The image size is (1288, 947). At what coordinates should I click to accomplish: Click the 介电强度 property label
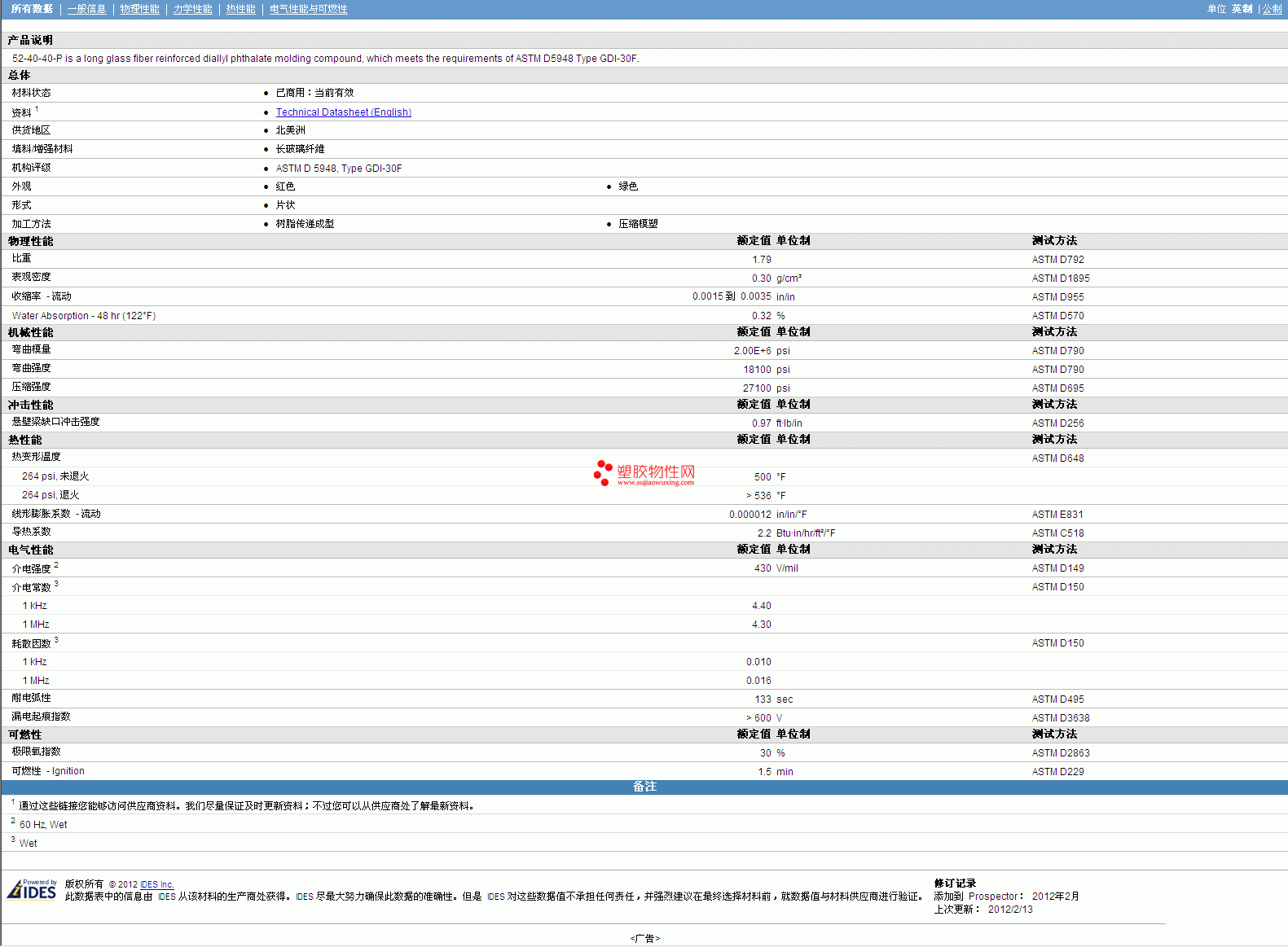pyautogui.click(x=31, y=568)
